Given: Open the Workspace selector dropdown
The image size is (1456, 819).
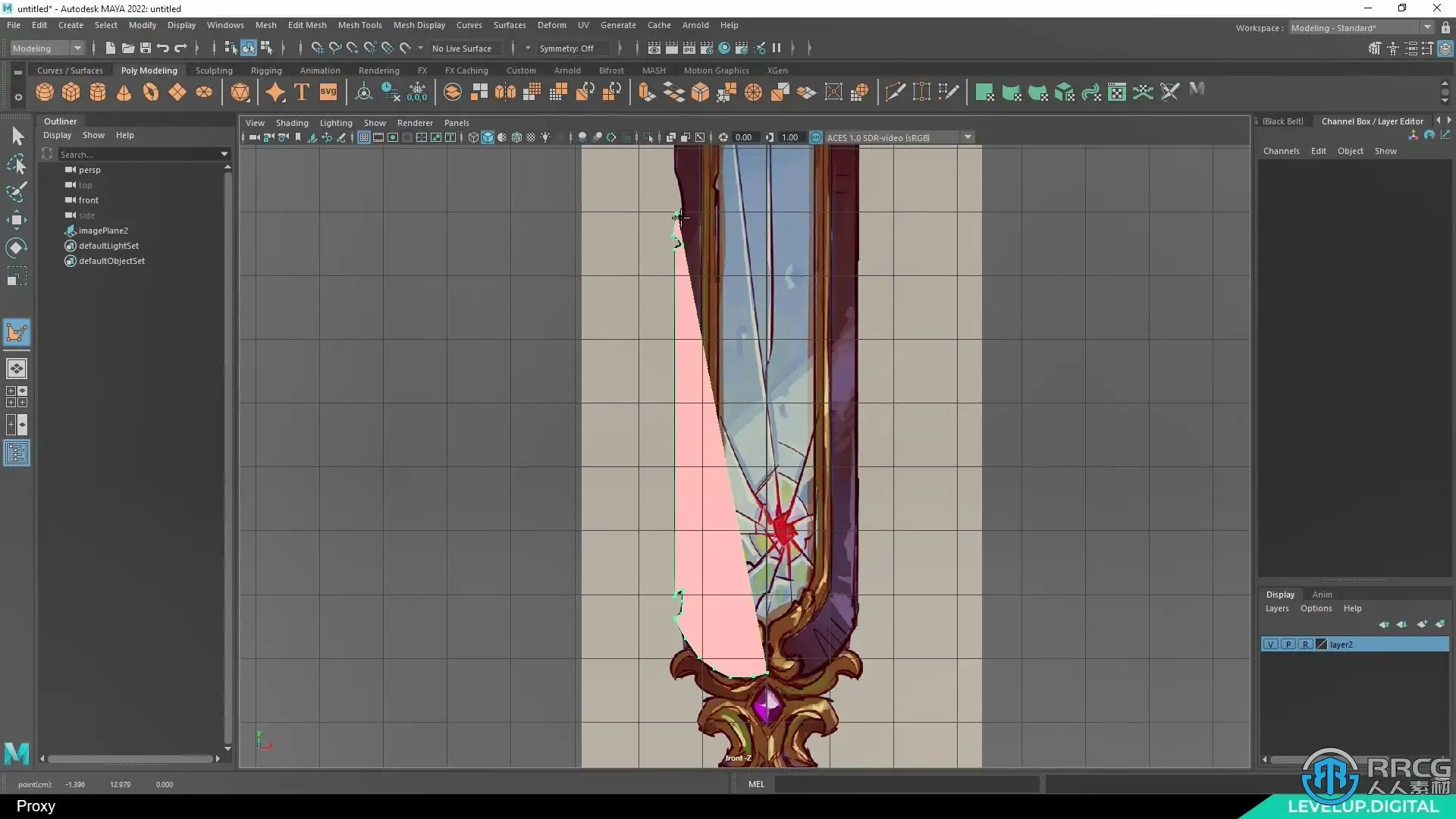Looking at the screenshot, I should click(1427, 28).
